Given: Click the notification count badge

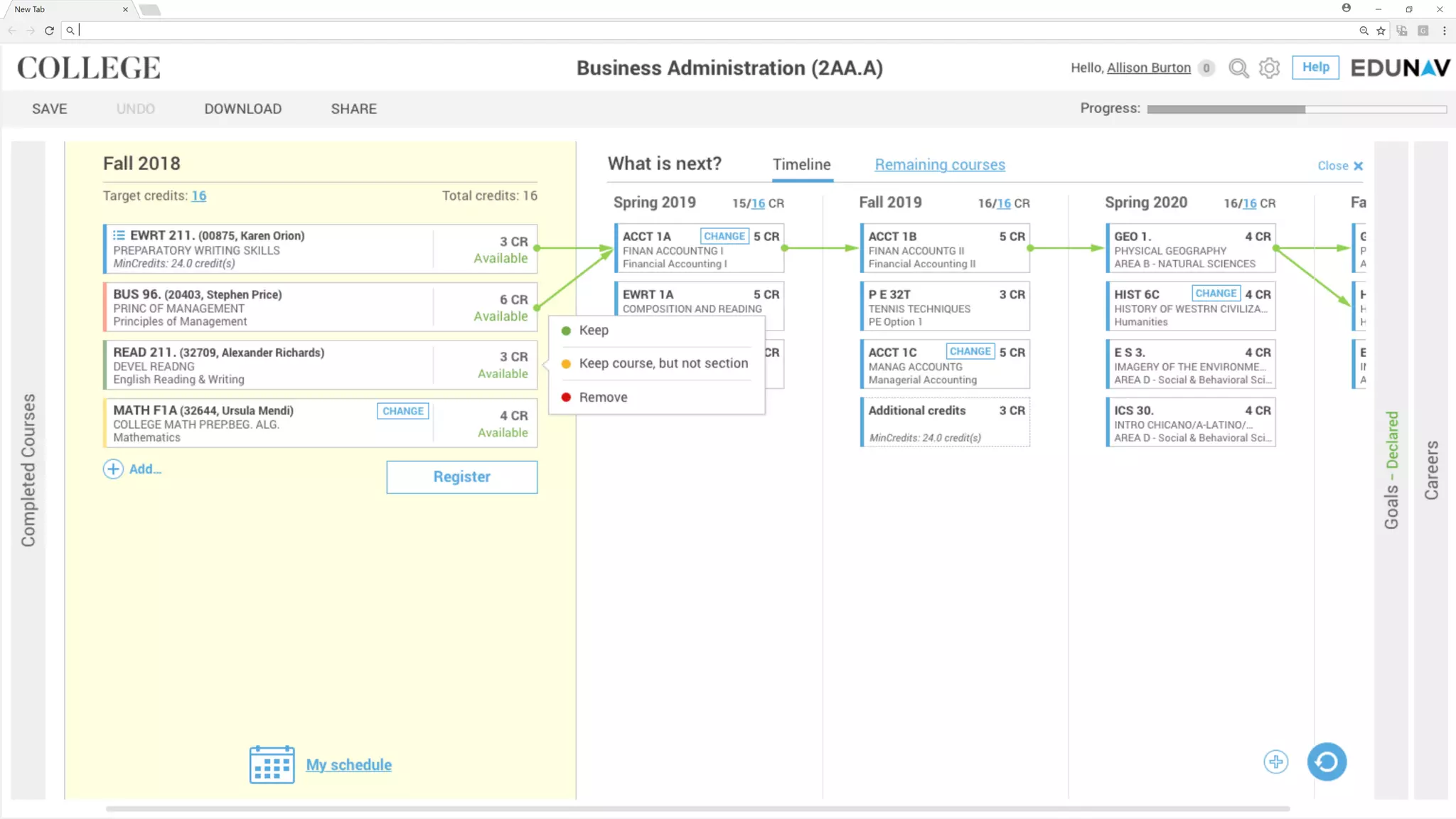Looking at the screenshot, I should (1206, 68).
